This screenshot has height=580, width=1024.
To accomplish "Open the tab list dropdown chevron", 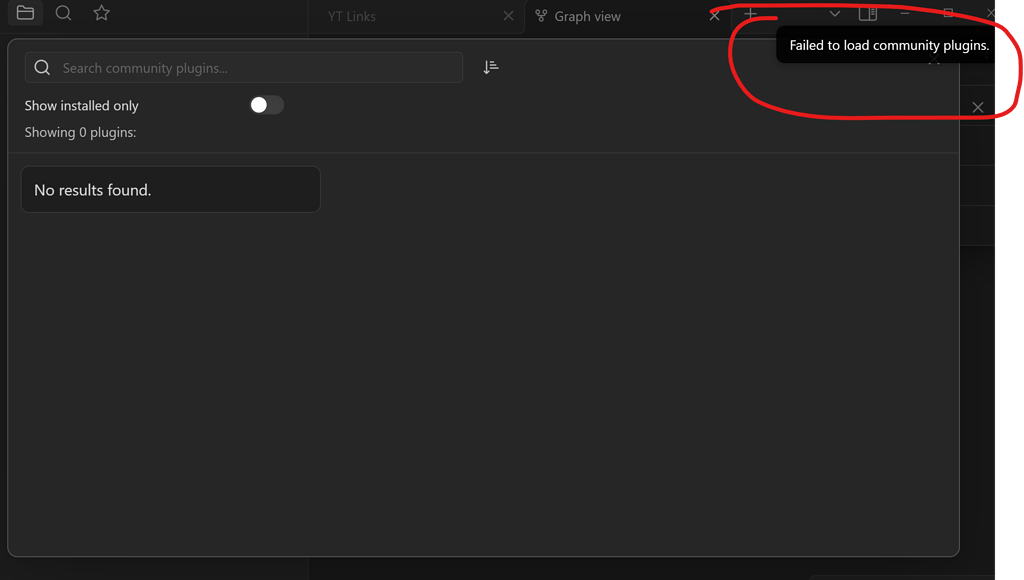I will [x=834, y=14].
